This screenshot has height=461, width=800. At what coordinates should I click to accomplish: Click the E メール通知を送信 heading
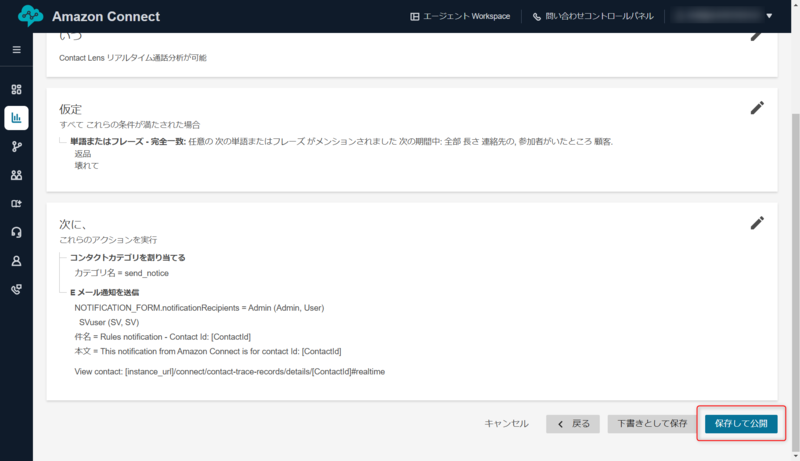coord(105,293)
